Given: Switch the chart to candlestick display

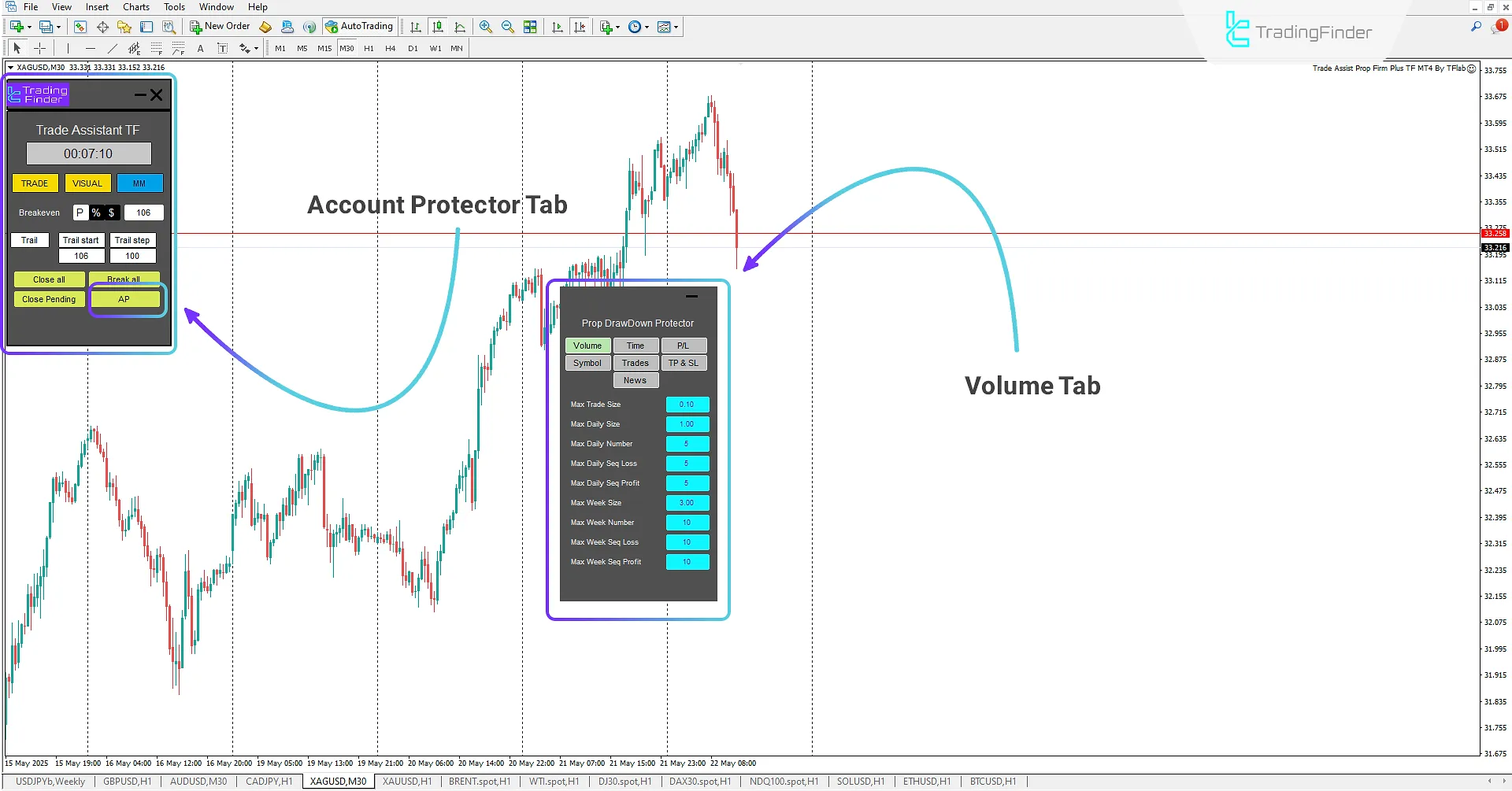Looking at the screenshot, I should [x=438, y=26].
